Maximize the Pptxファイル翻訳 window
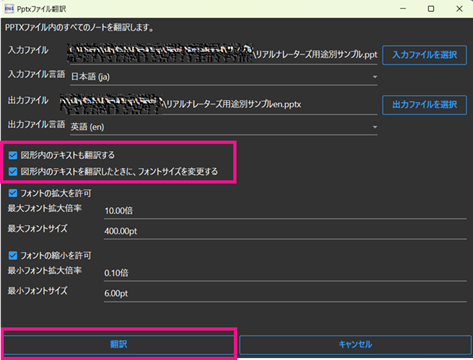The image size is (473, 360). pyautogui.click(x=431, y=9)
